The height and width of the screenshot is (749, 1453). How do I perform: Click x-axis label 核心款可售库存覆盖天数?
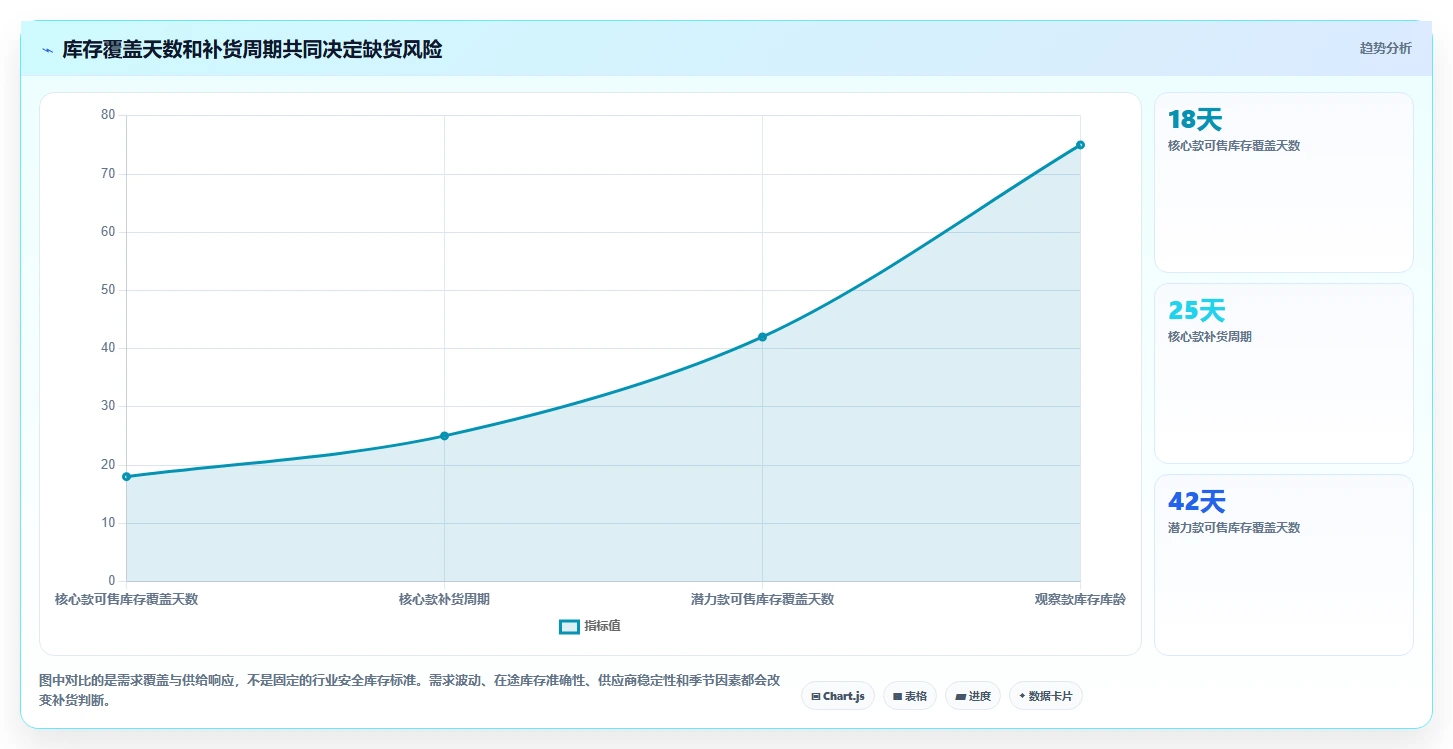coord(126,599)
